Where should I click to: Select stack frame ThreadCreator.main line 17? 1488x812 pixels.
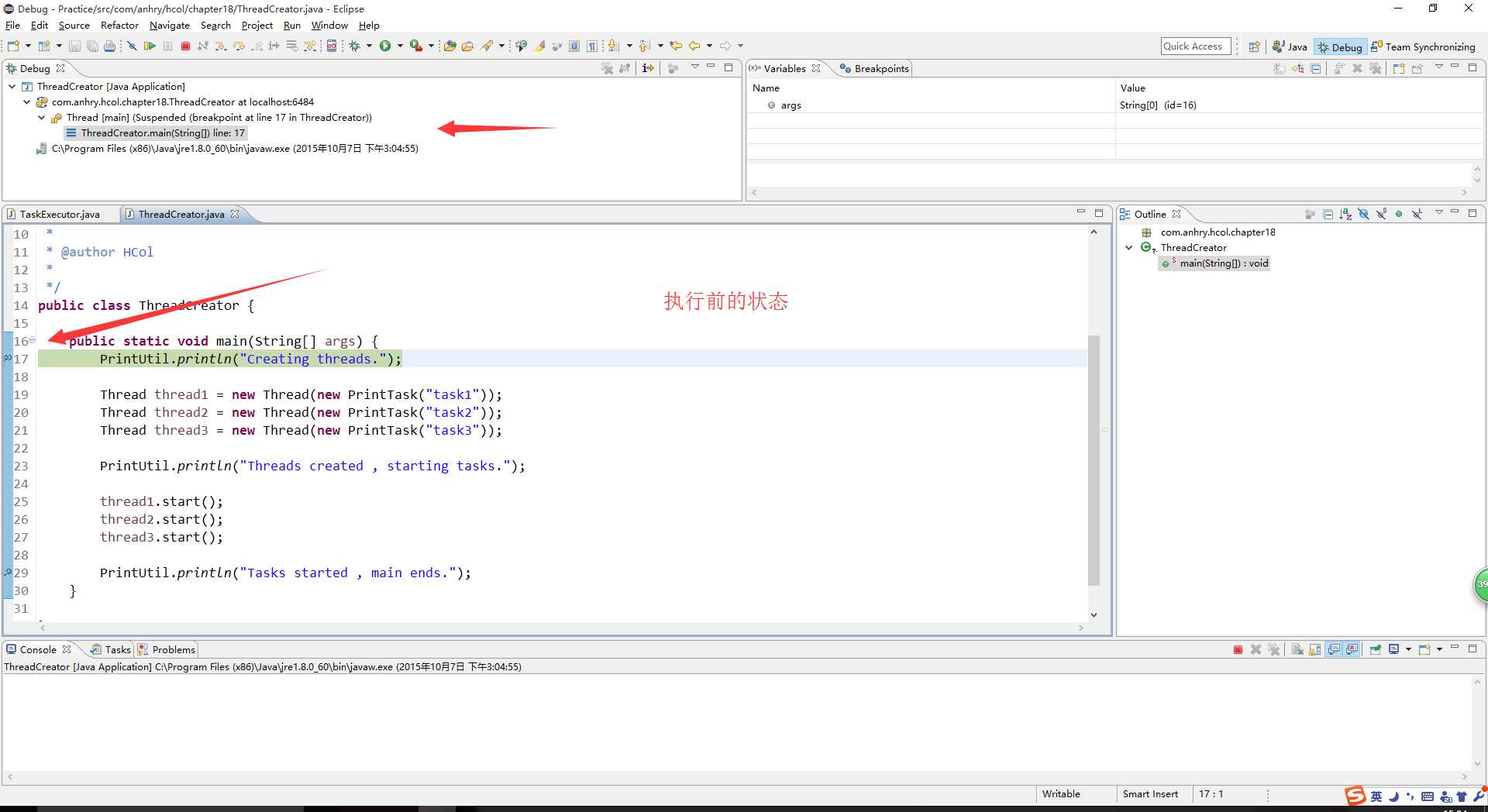pyautogui.click(x=156, y=133)
